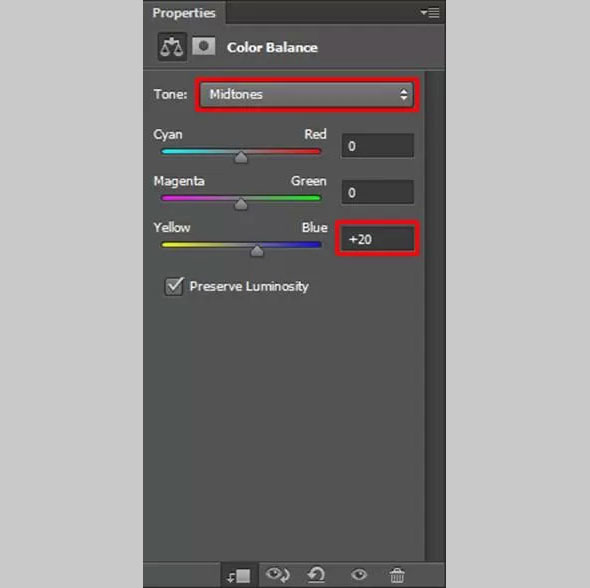Click the Yellow-Blue slider handle

pyautogui.click(x=257, y=251)
